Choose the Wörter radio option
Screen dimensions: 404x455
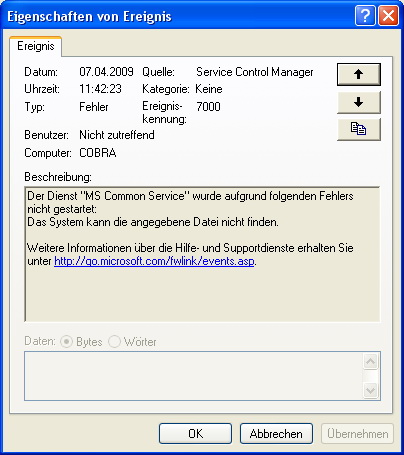pyautogui.click(x=114, y=342)
